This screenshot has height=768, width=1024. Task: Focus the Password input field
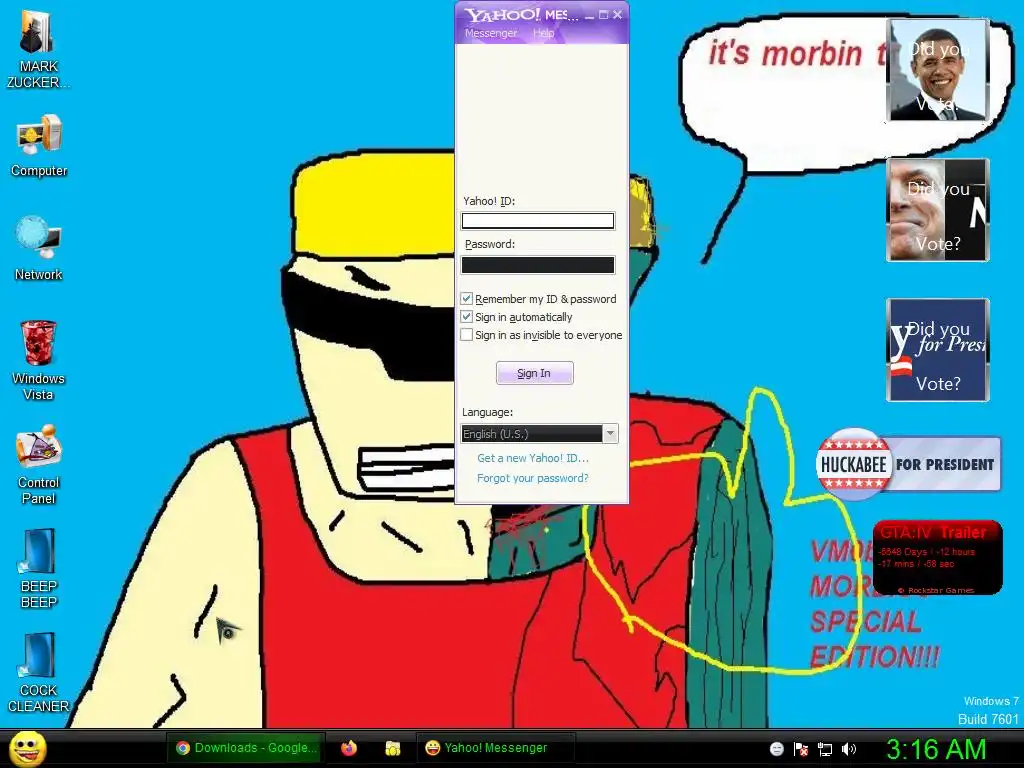coord(537,264)
